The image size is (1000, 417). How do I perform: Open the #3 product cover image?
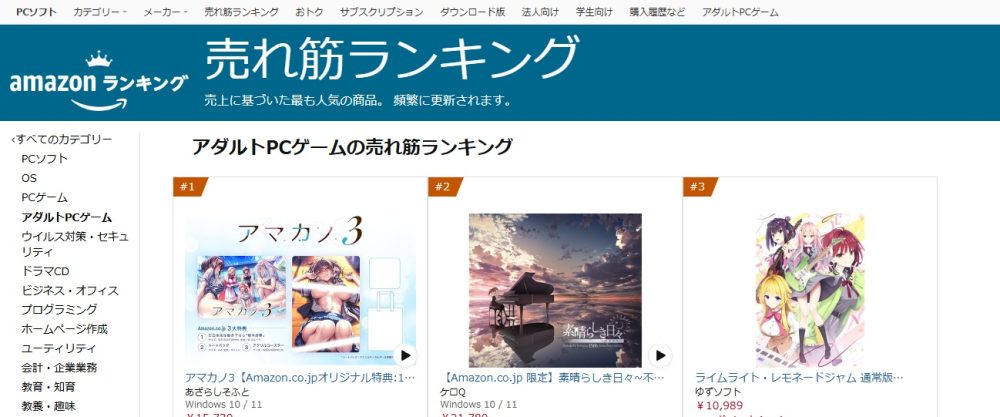[810, 290]
